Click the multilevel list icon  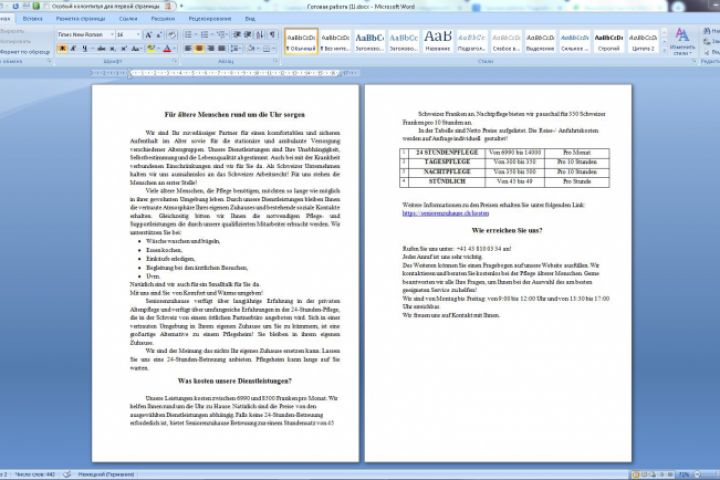pos(221,35)
